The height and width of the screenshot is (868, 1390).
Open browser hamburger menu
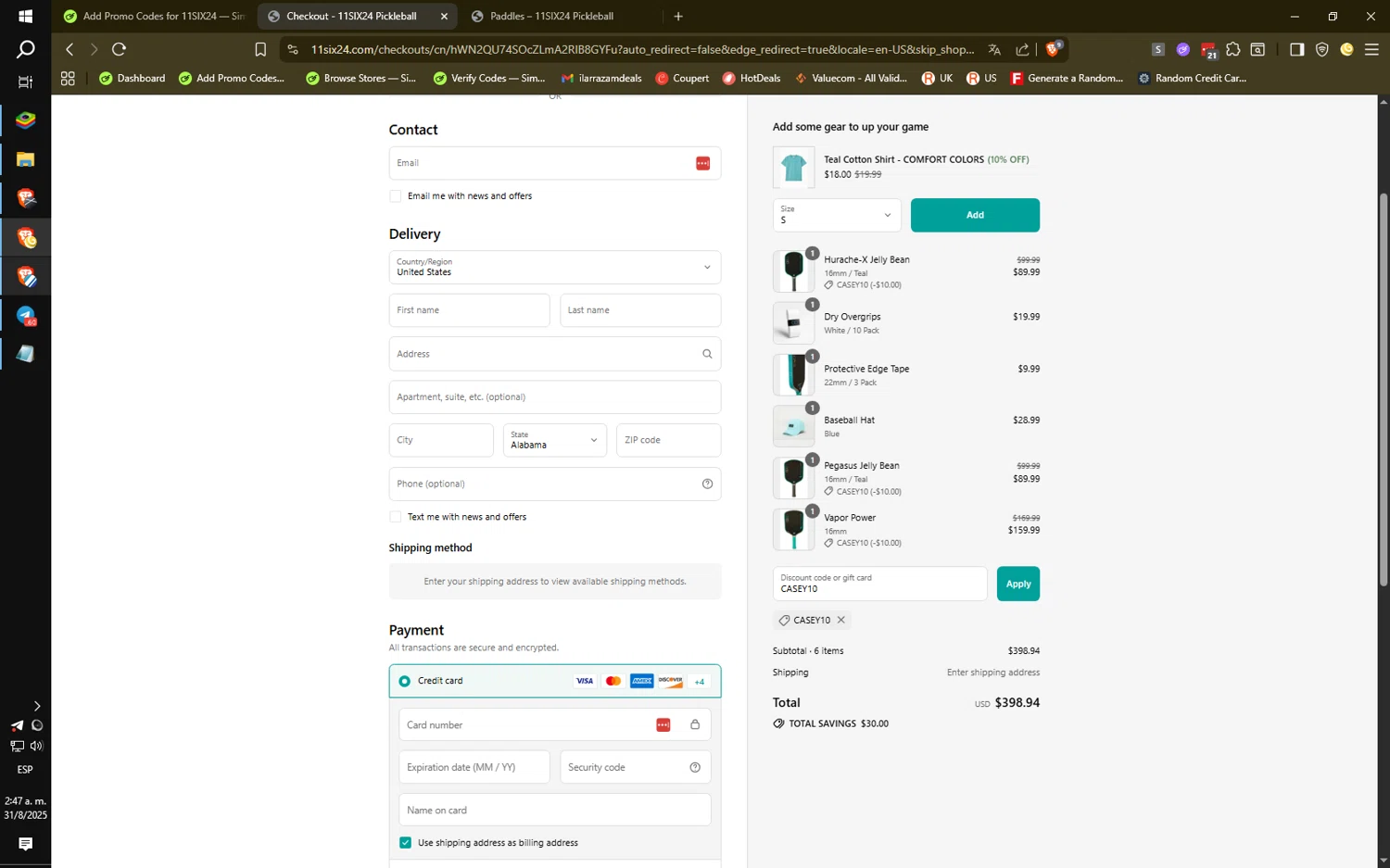click(x=1371, y=49)
